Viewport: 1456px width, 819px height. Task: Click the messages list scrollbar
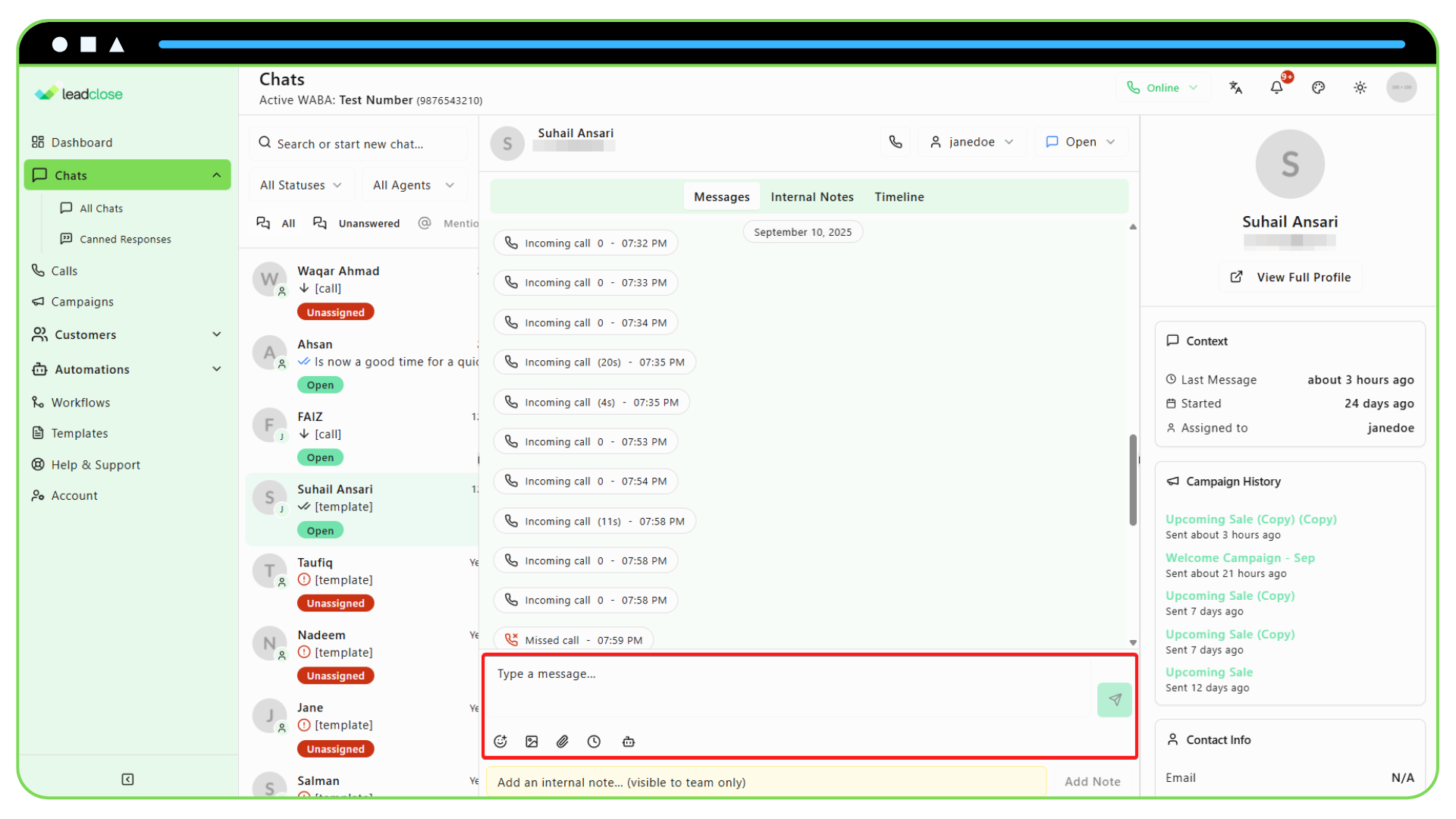1133,480
